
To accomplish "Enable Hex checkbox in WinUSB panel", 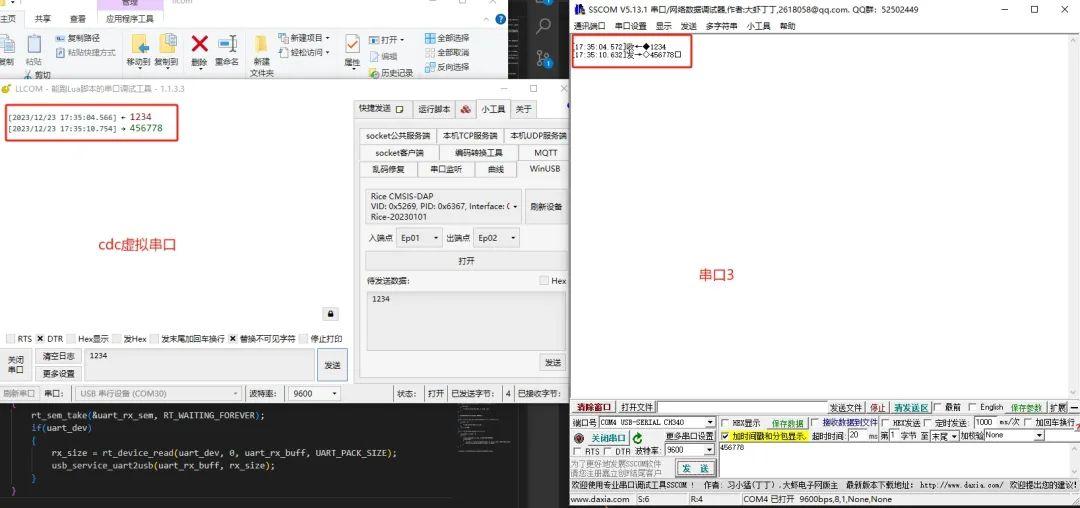I will (544, 281).
